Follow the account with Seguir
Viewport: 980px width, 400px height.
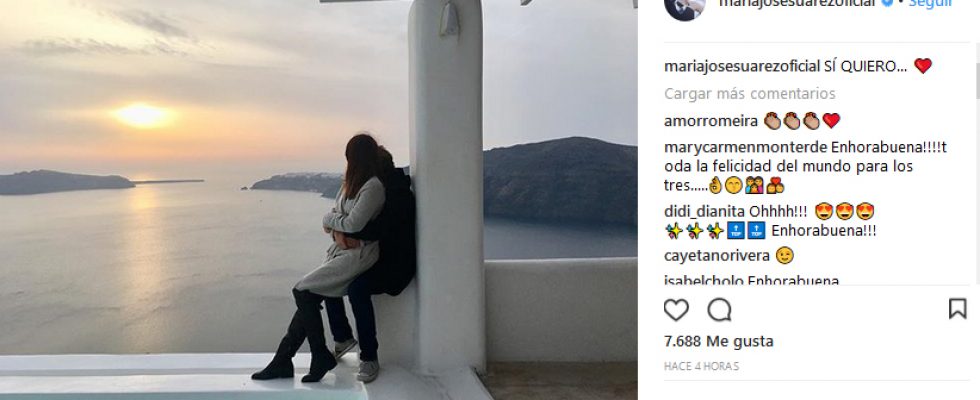pyautogui.click(x=930, y=3)
